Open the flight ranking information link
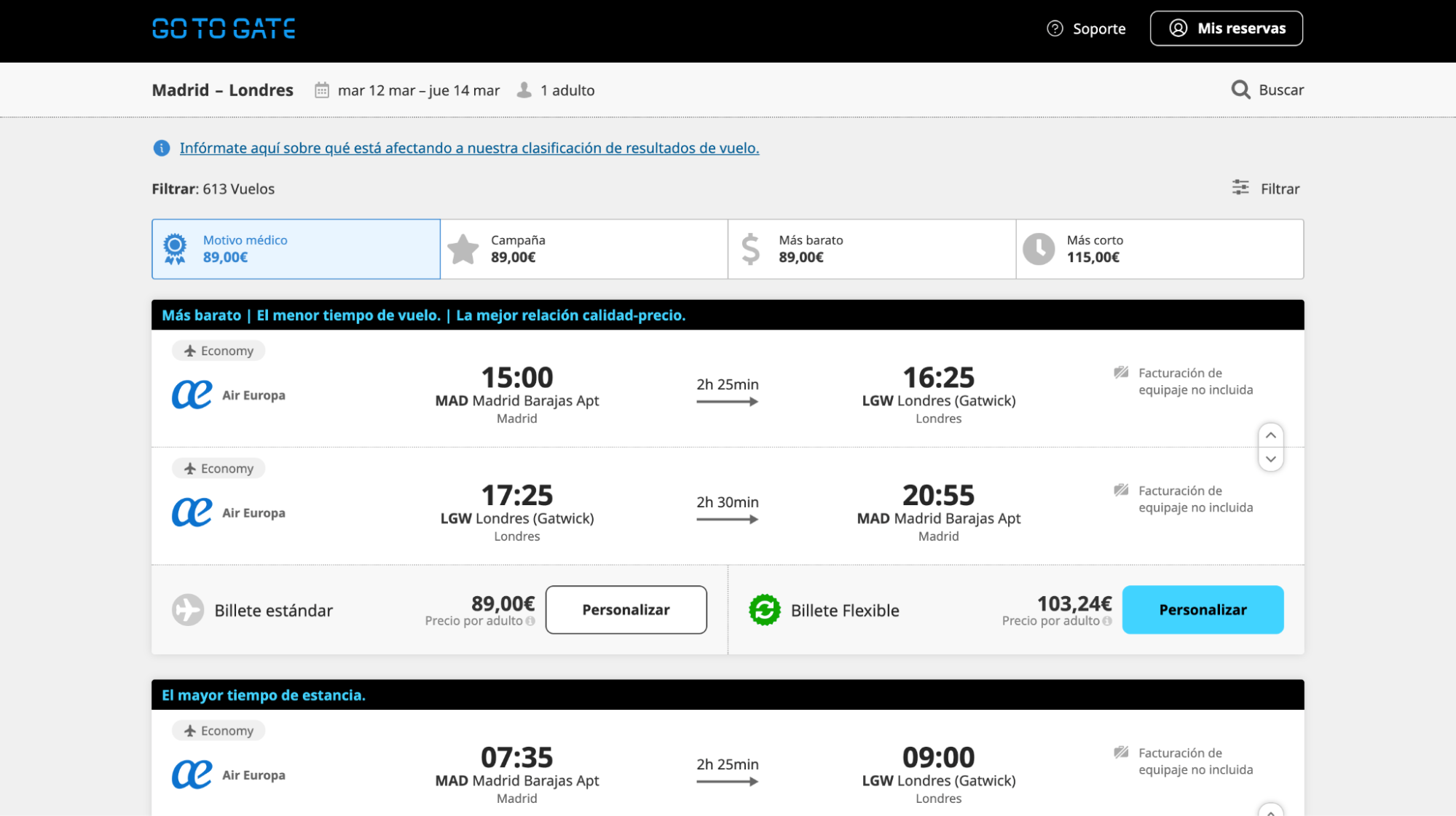The height and width of the screenshot is (816, 1456). tap(469, 148)
